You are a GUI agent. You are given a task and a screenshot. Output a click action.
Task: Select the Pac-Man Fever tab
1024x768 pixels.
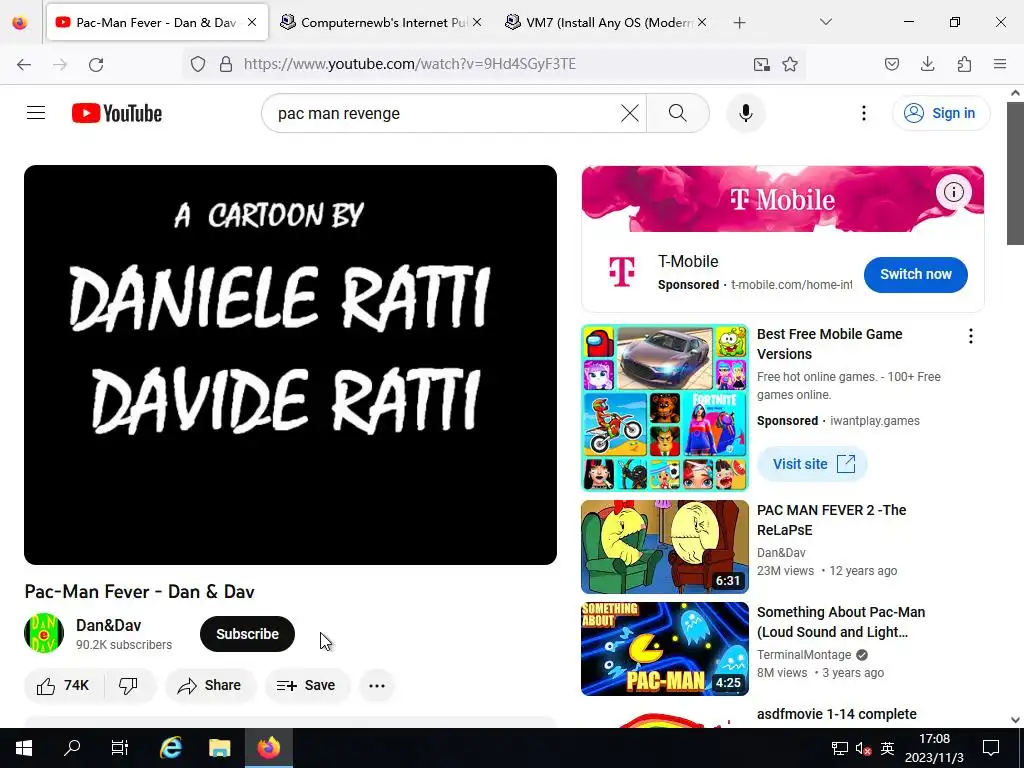click(157, 22)
